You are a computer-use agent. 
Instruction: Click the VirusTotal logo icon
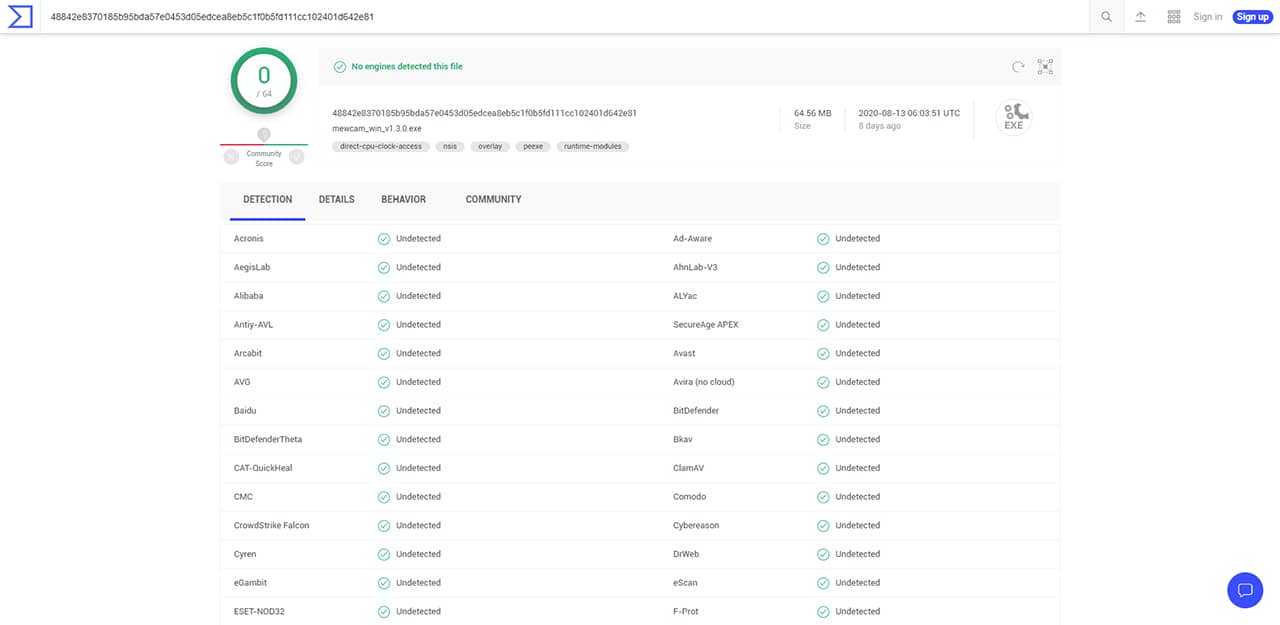click(x=20, y=16)
